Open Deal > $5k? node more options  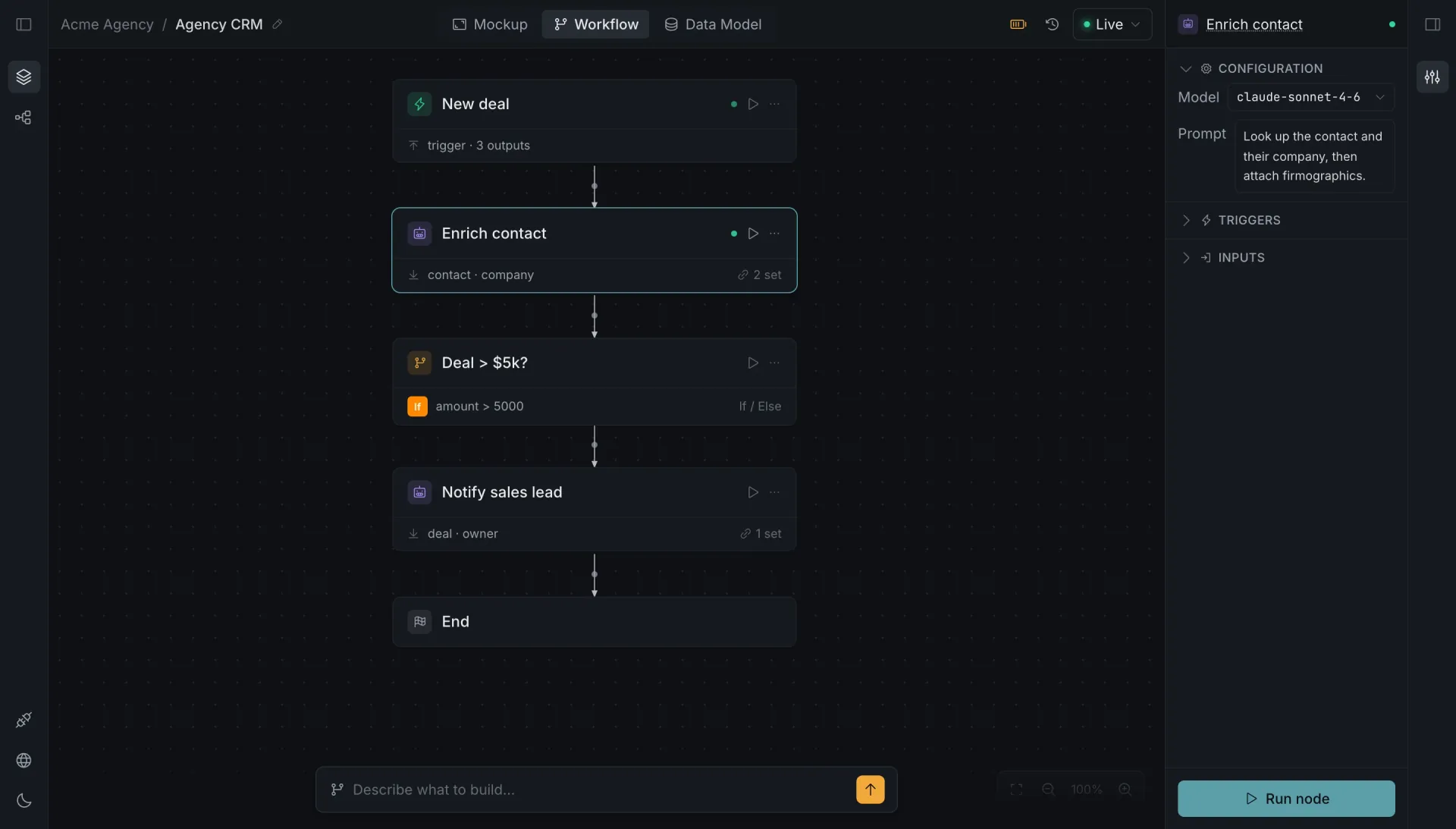(x=774, y=363)
